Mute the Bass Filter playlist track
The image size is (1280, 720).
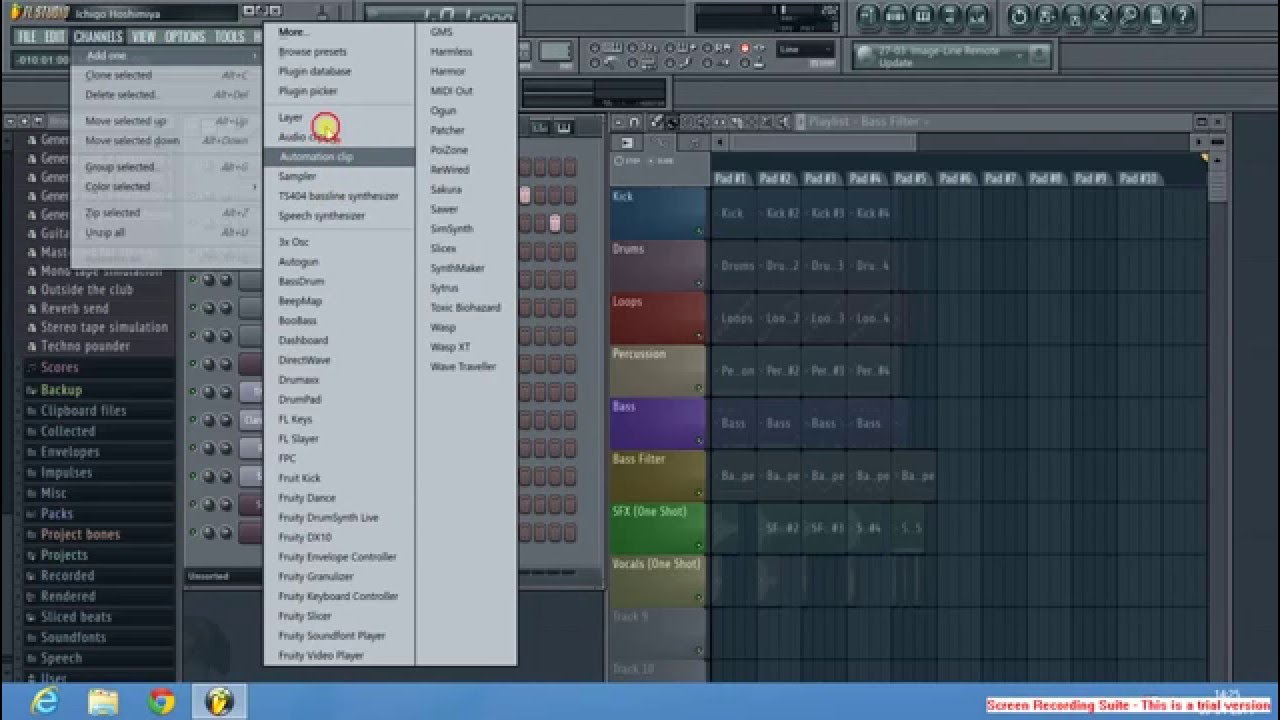[699, 494]
